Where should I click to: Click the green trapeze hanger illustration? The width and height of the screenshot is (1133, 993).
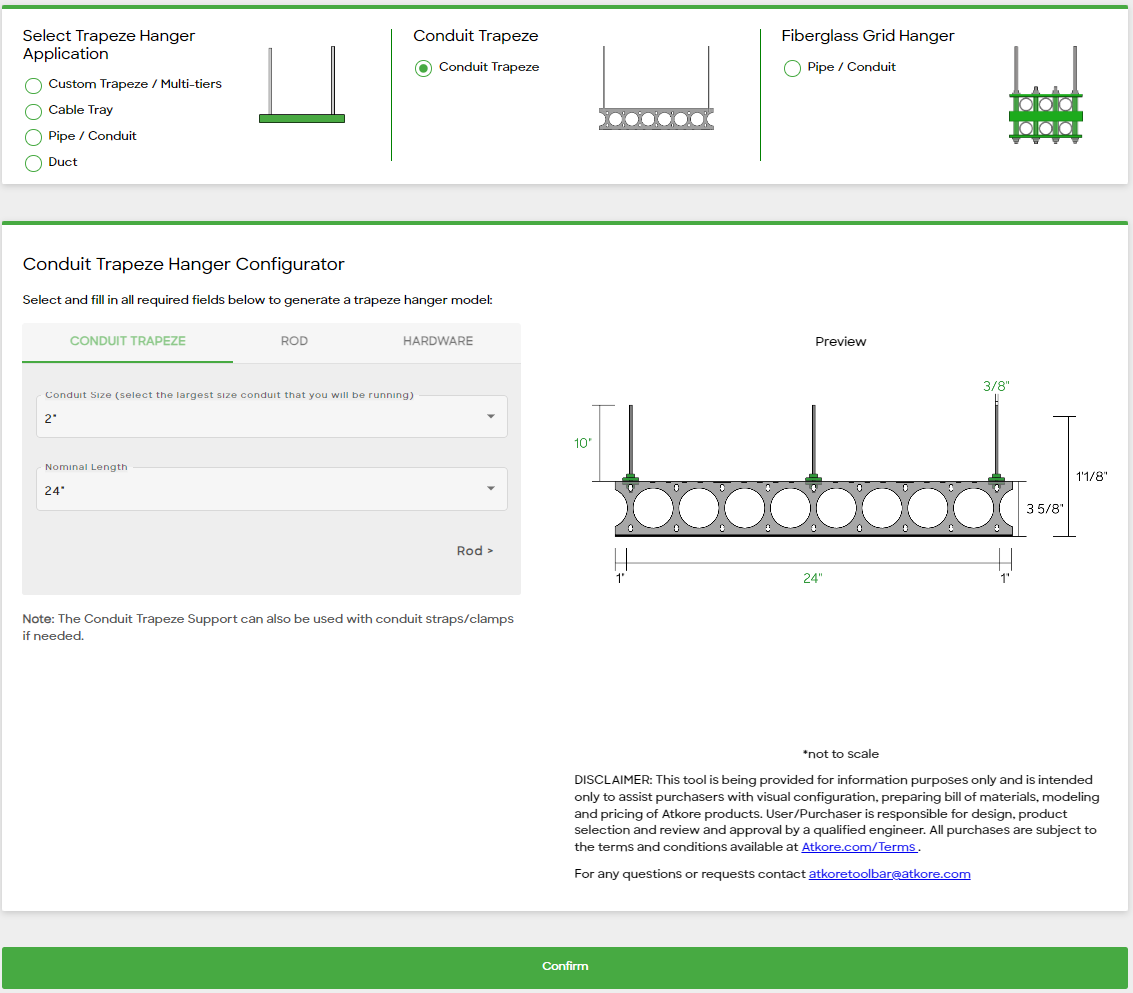pos(302,85)
